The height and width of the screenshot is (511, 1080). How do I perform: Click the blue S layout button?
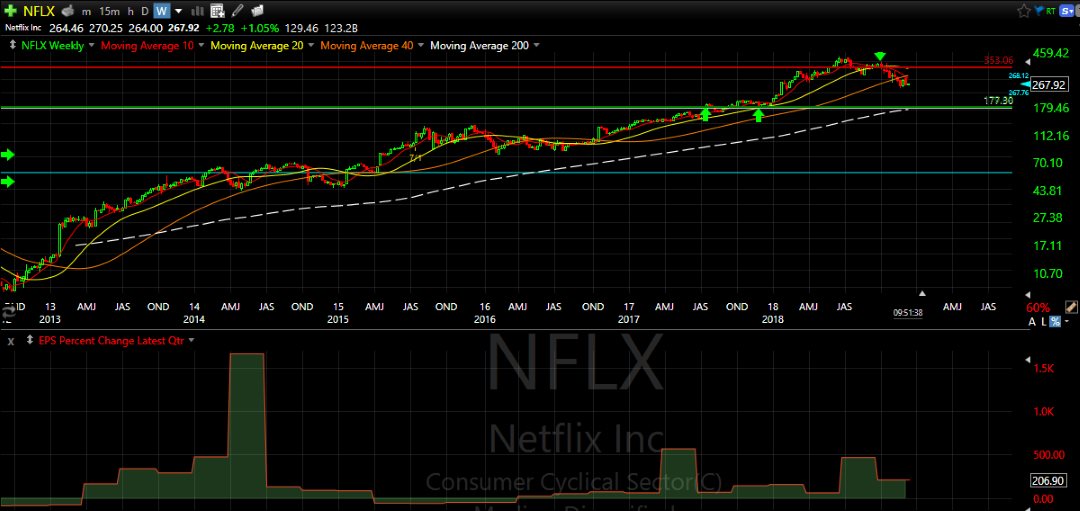click(1067, 11)
